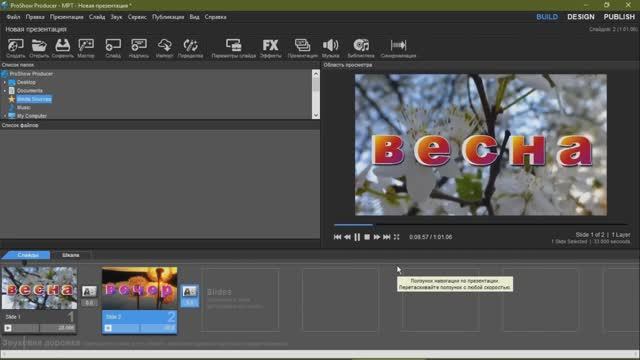Open the Файл menu
The image size is (640, 360).
tap(13, 17)
